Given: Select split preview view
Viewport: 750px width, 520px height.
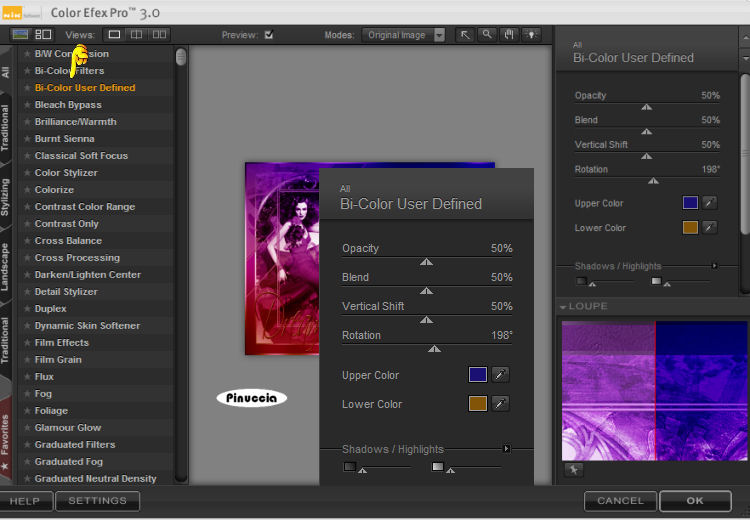Looking at the screenshot, I should (136, 34).
